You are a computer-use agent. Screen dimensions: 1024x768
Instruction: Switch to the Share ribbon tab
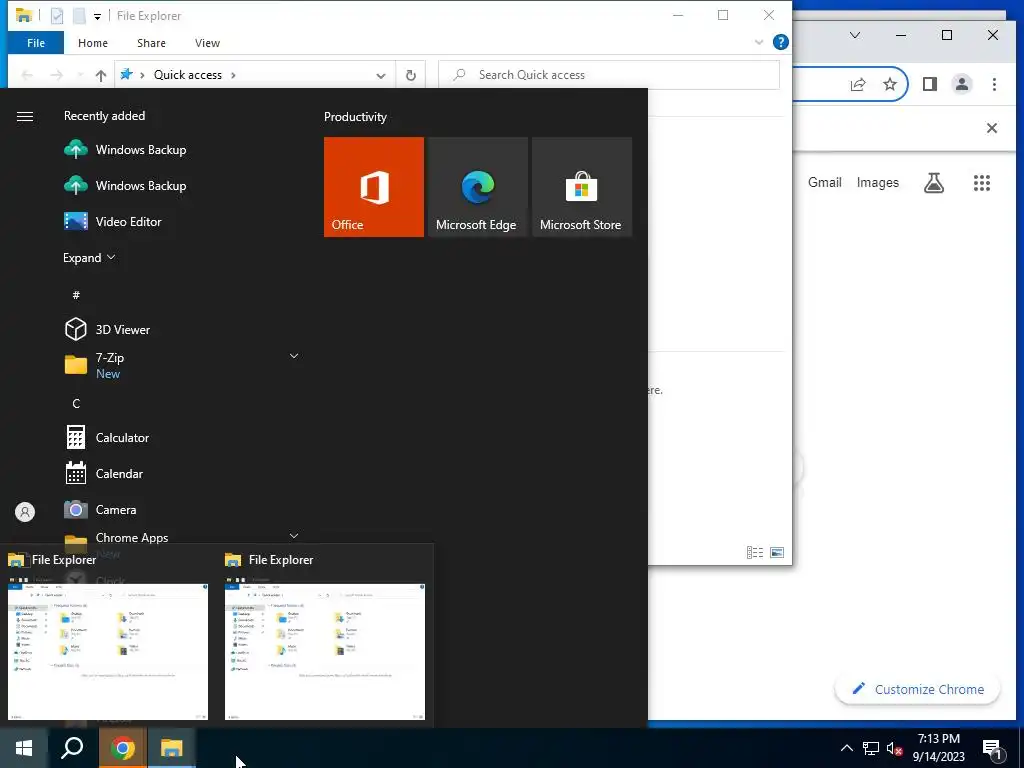click(x=151, y=43)
